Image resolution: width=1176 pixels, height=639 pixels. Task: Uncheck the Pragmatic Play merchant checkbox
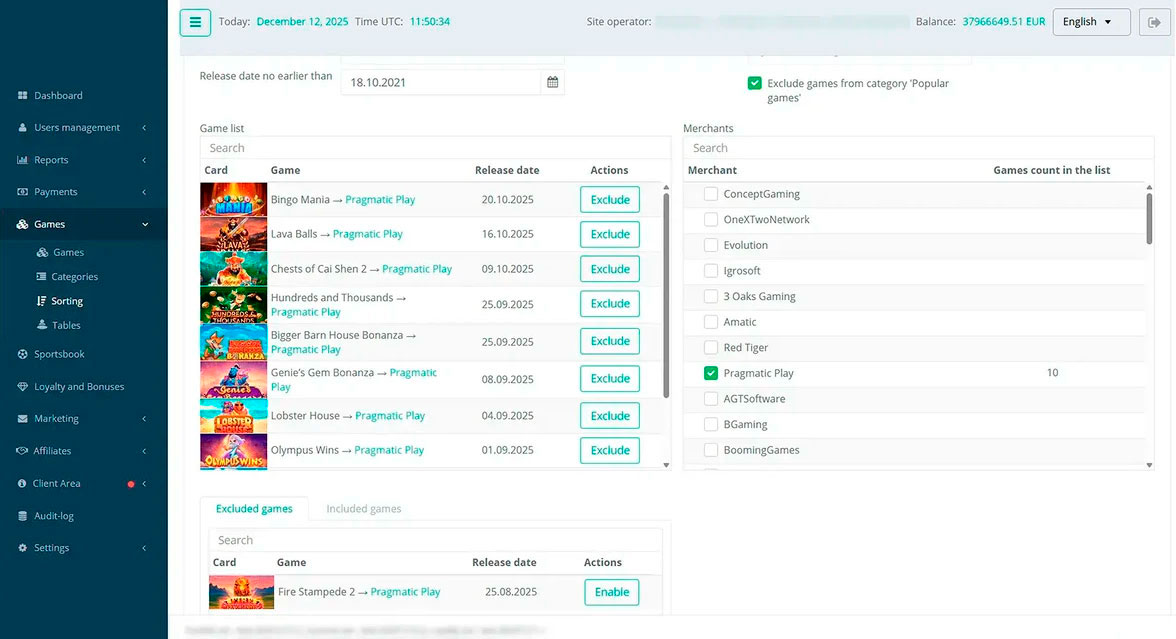[711, 373]
